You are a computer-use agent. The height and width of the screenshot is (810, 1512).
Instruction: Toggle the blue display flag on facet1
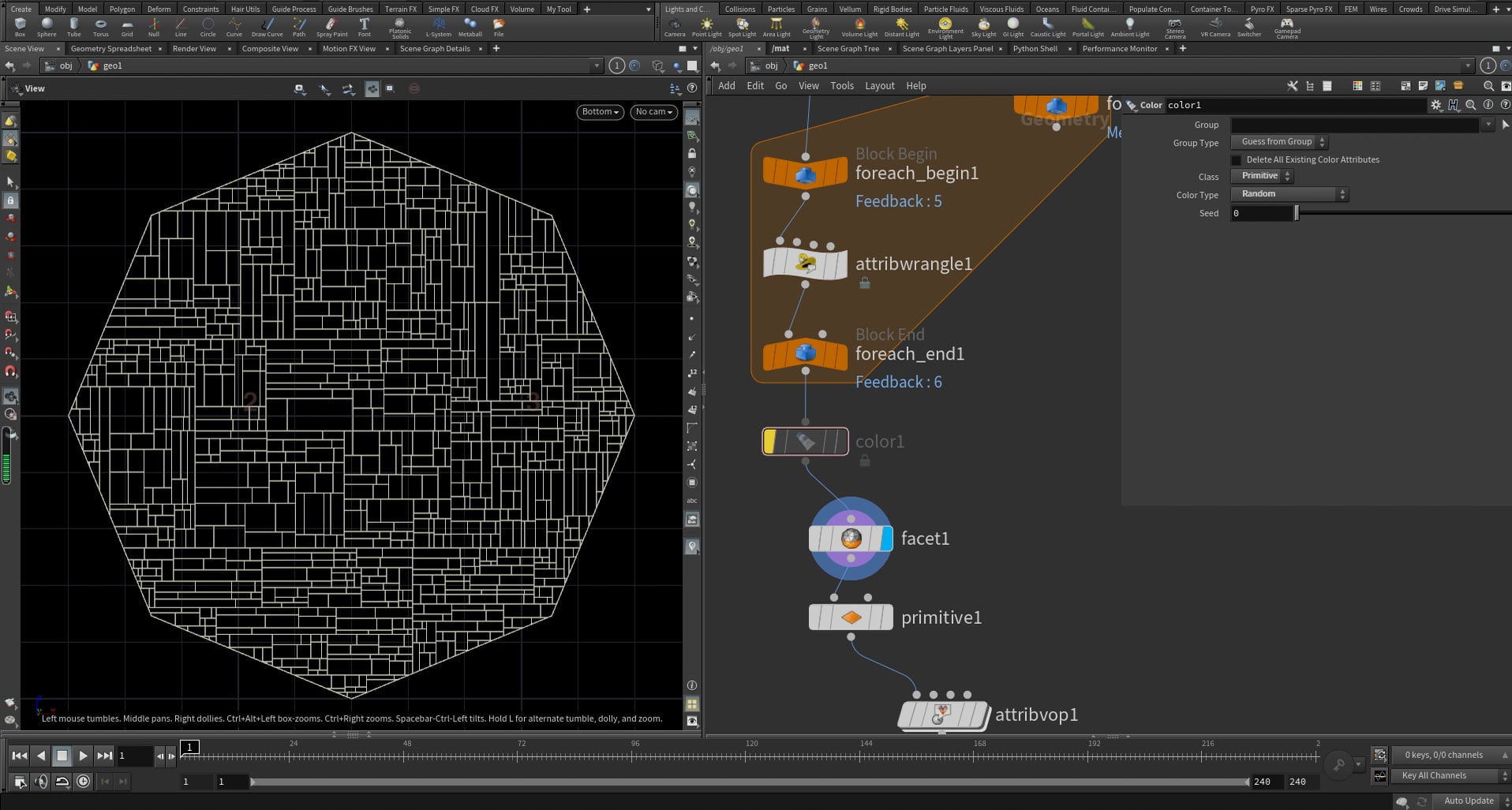[886, 539]
